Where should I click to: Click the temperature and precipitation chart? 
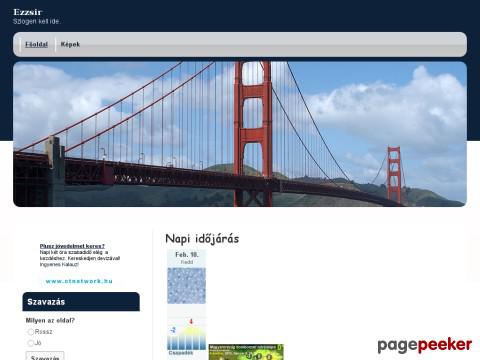coord(187,334)
